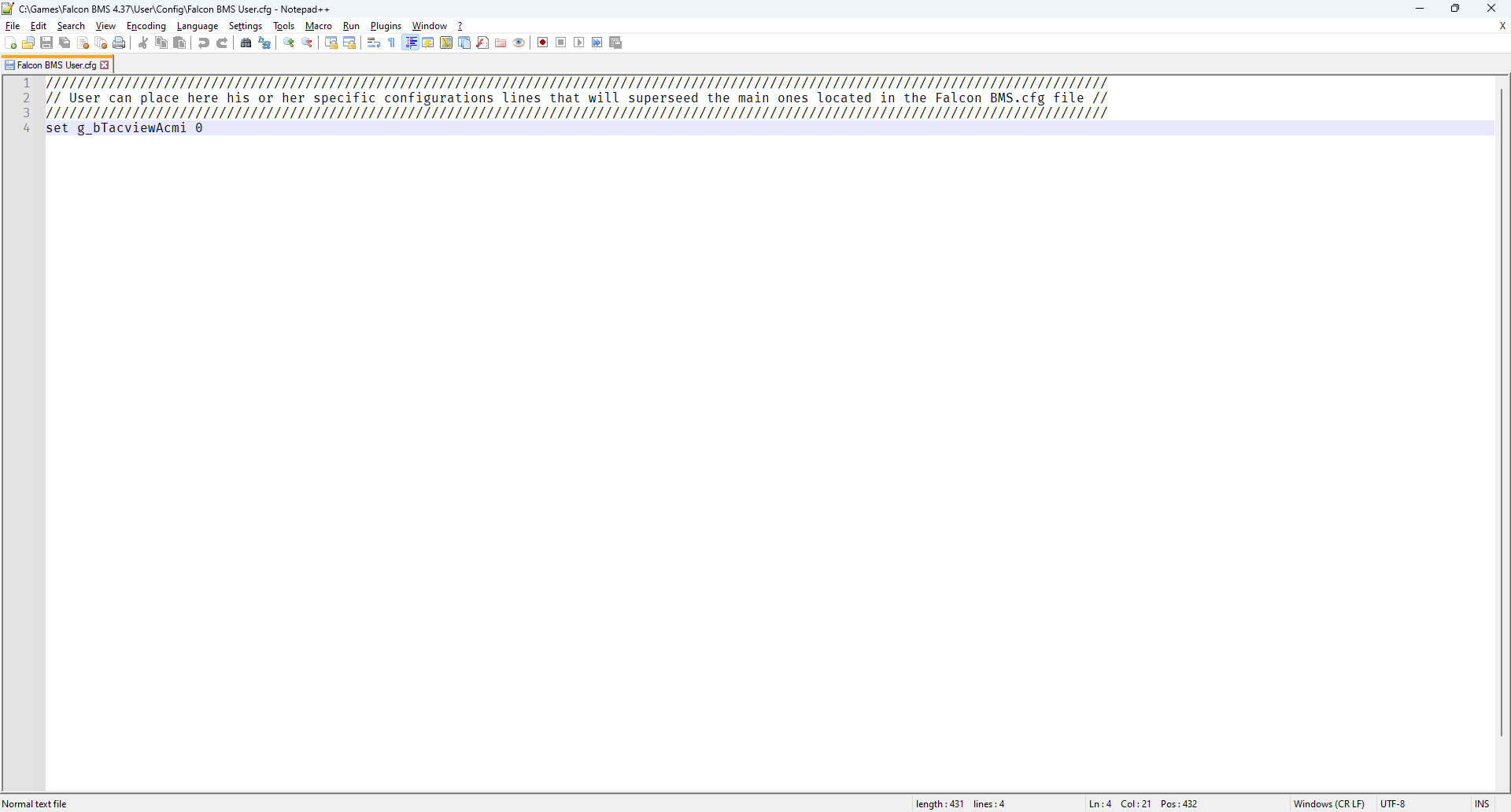Zoom in using the magnifier plus icon
1511x812 pixels.
point(289,43)
